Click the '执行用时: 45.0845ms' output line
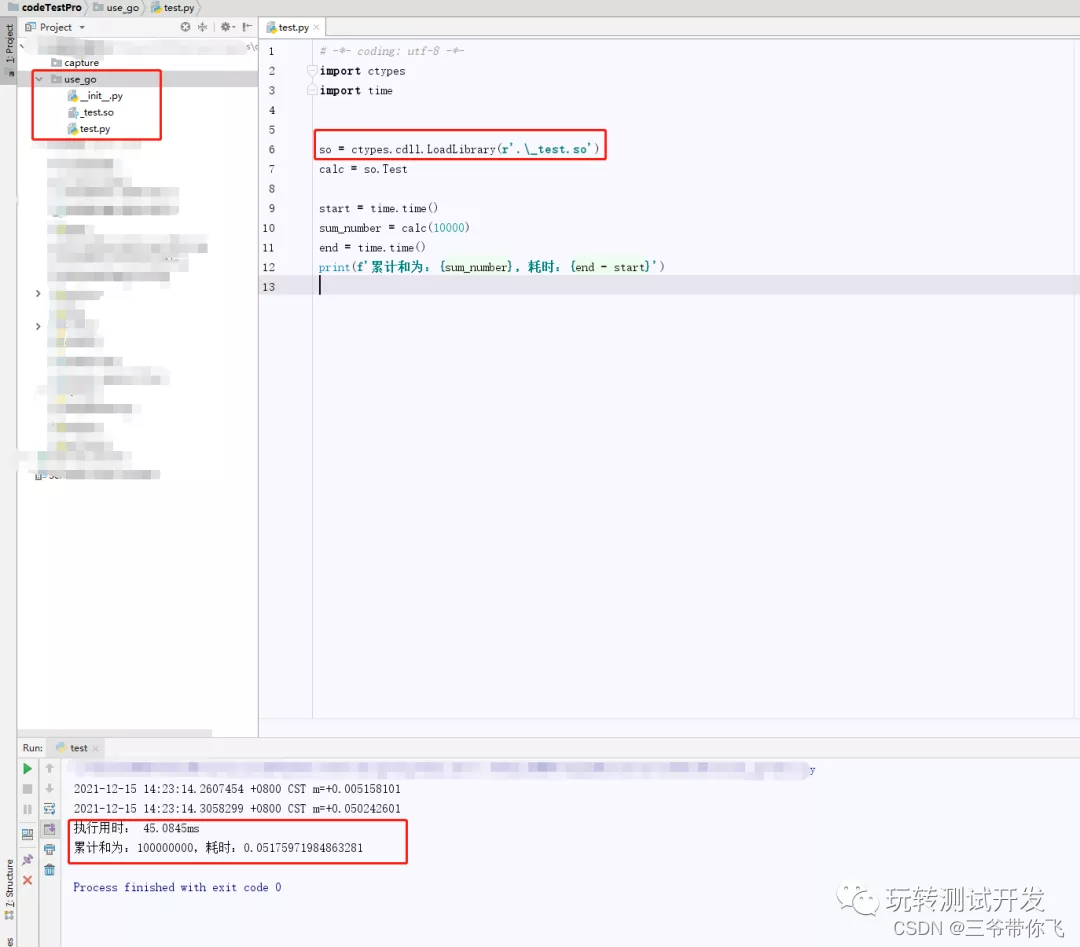Screen dimensions: 1080x947 point(136,828)
